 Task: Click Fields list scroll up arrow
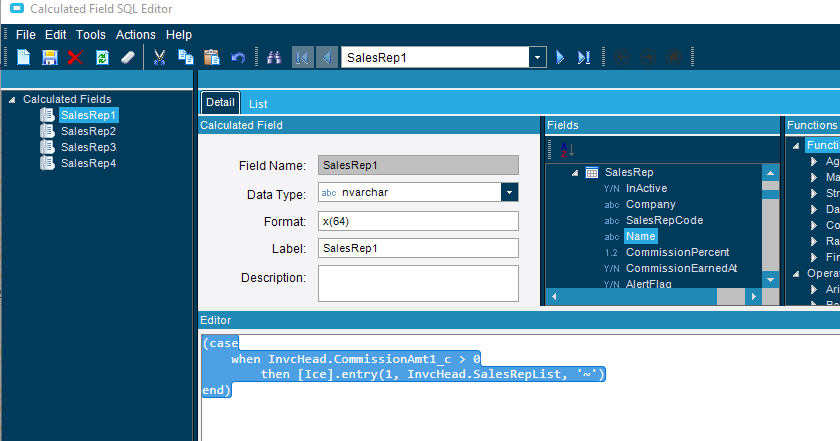coord(770,173)
